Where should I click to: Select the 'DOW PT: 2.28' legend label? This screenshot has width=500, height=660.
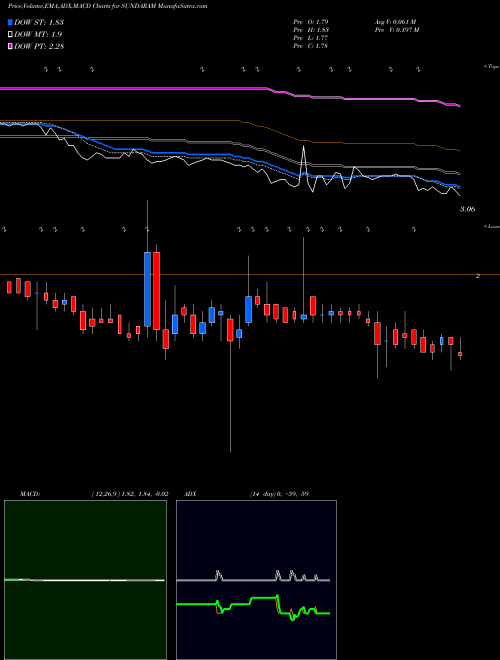click(x=39, y=46)
